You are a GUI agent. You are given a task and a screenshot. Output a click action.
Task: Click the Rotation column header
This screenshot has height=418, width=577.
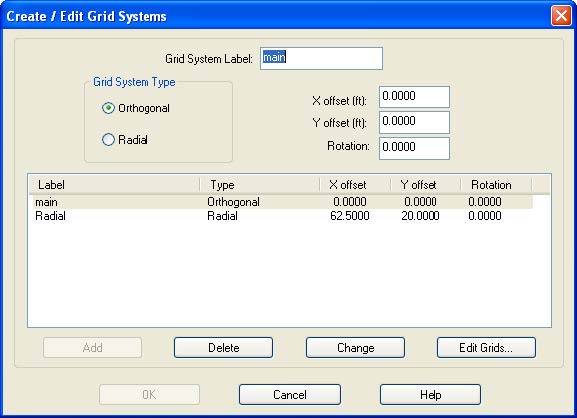[496, 185]
